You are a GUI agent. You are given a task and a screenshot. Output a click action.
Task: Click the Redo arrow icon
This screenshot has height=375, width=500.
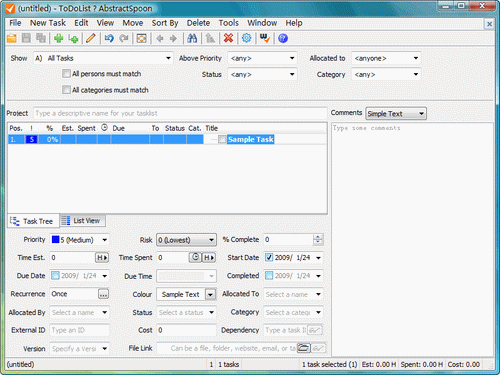click(x=124, y=38)
